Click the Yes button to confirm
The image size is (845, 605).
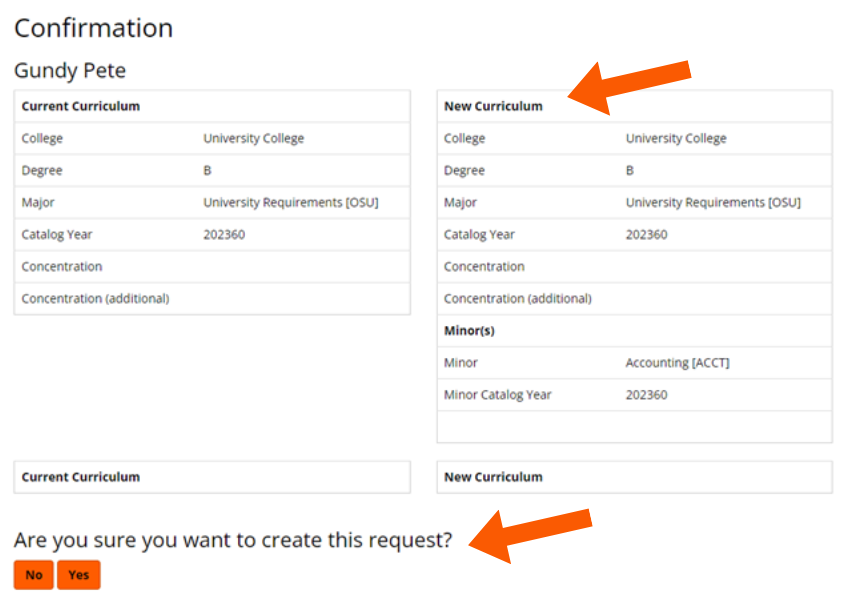tap(79, 575)
